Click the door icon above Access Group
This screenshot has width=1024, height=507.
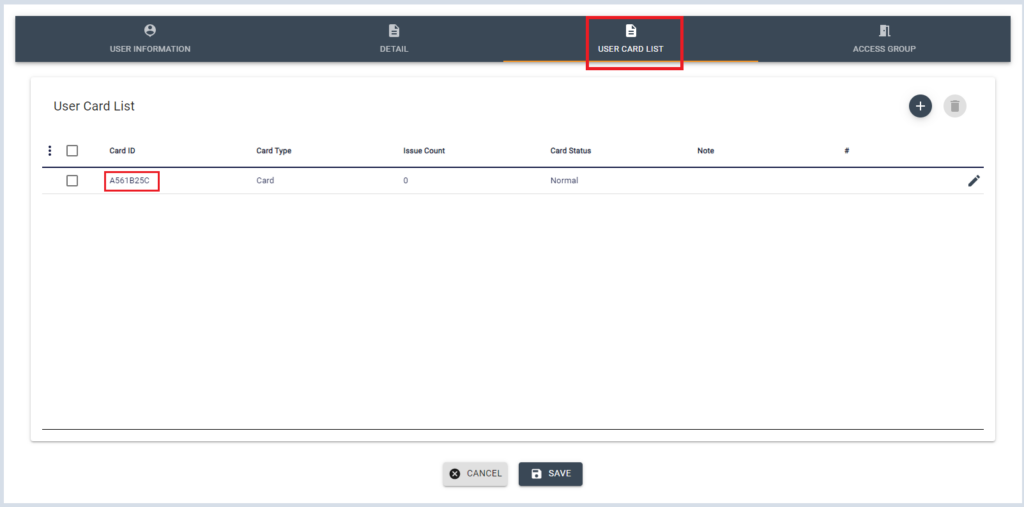[x=884, y=31]
